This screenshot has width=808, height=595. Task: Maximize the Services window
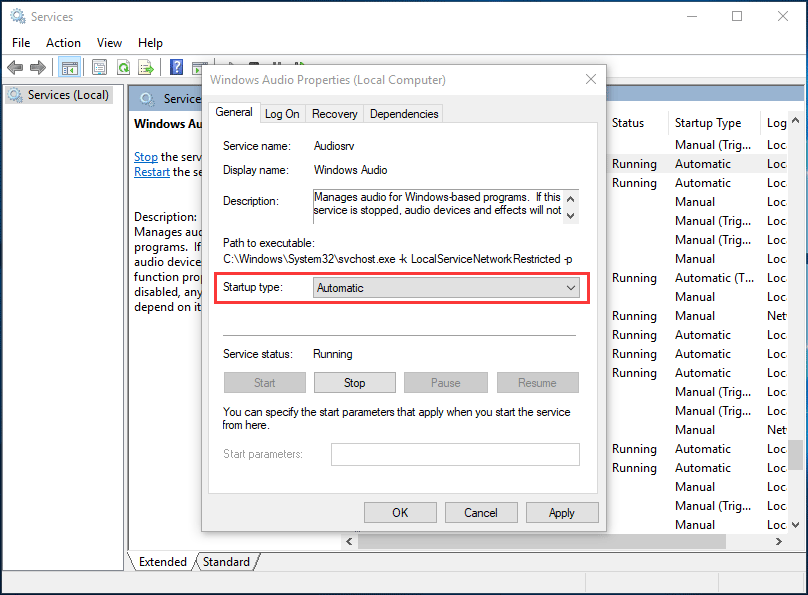pos(737,16)
